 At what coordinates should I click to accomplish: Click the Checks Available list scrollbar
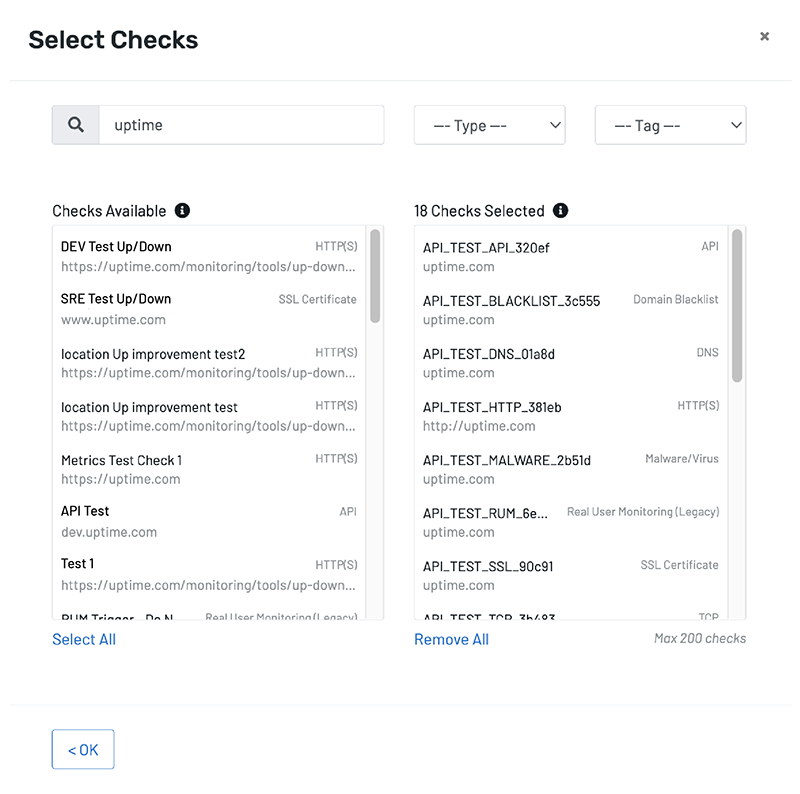375,276
